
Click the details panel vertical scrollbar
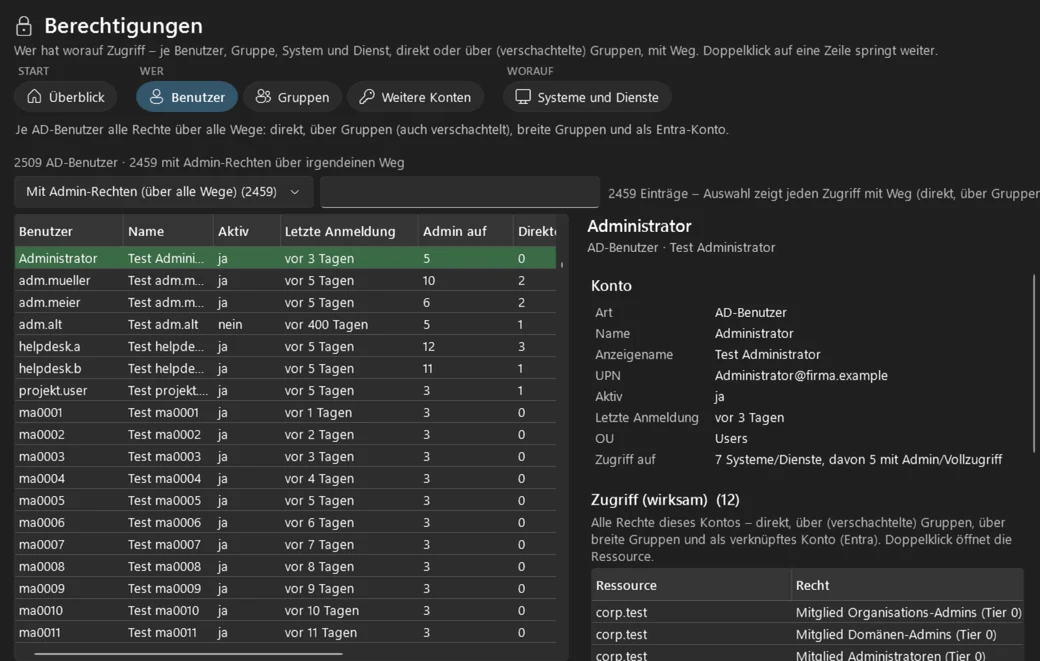[x=1033, y=363]
